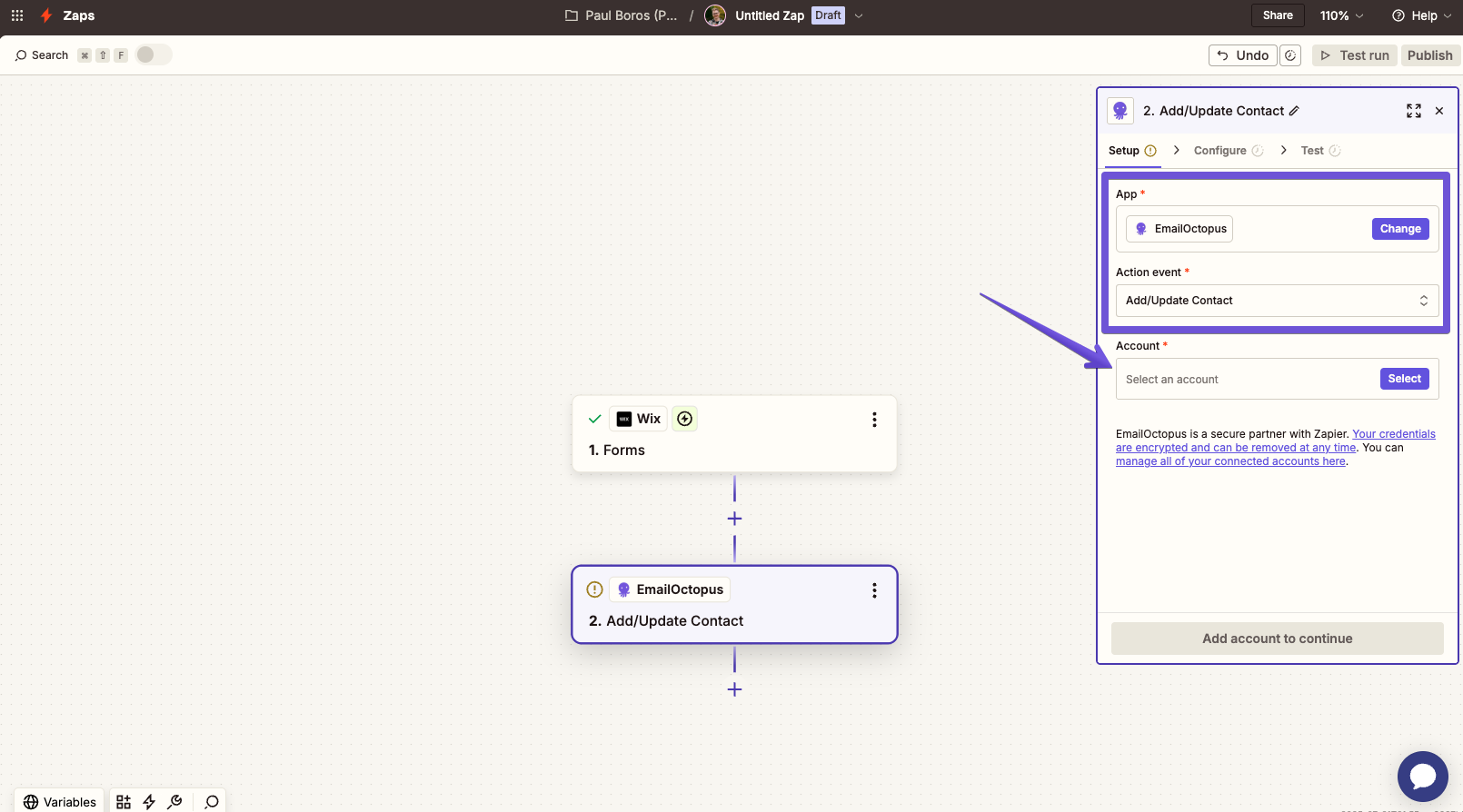Add a step after EmailOctopus step
Viewport: 1463px width, 812px height.
click(x=734, y=689)
